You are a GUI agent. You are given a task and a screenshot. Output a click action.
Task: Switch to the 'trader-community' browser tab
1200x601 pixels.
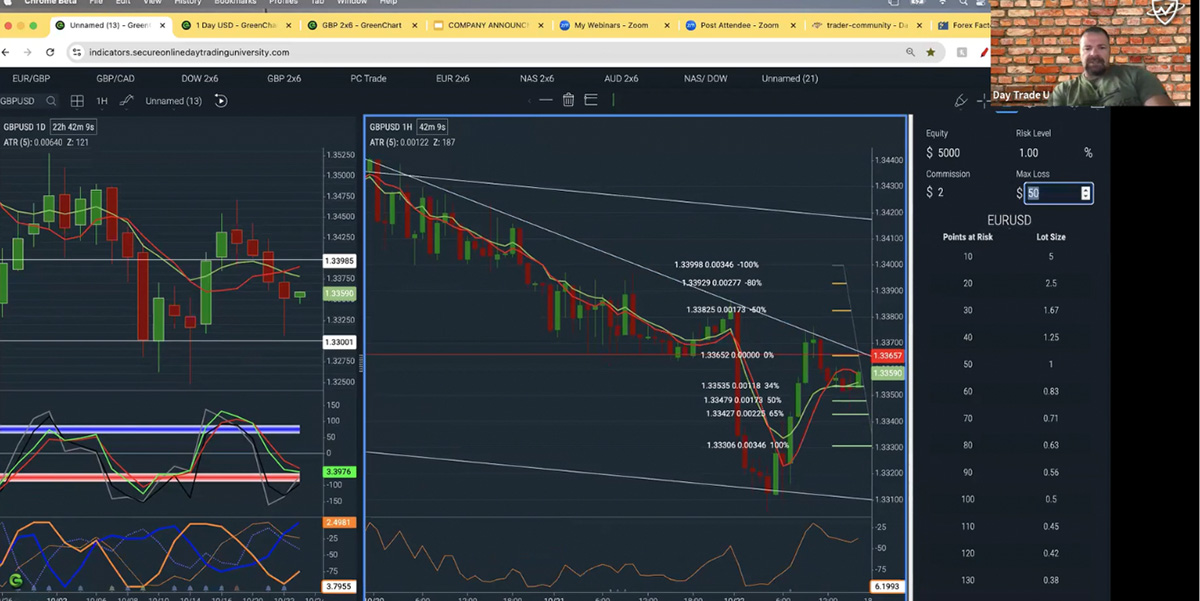coord(866,25)
